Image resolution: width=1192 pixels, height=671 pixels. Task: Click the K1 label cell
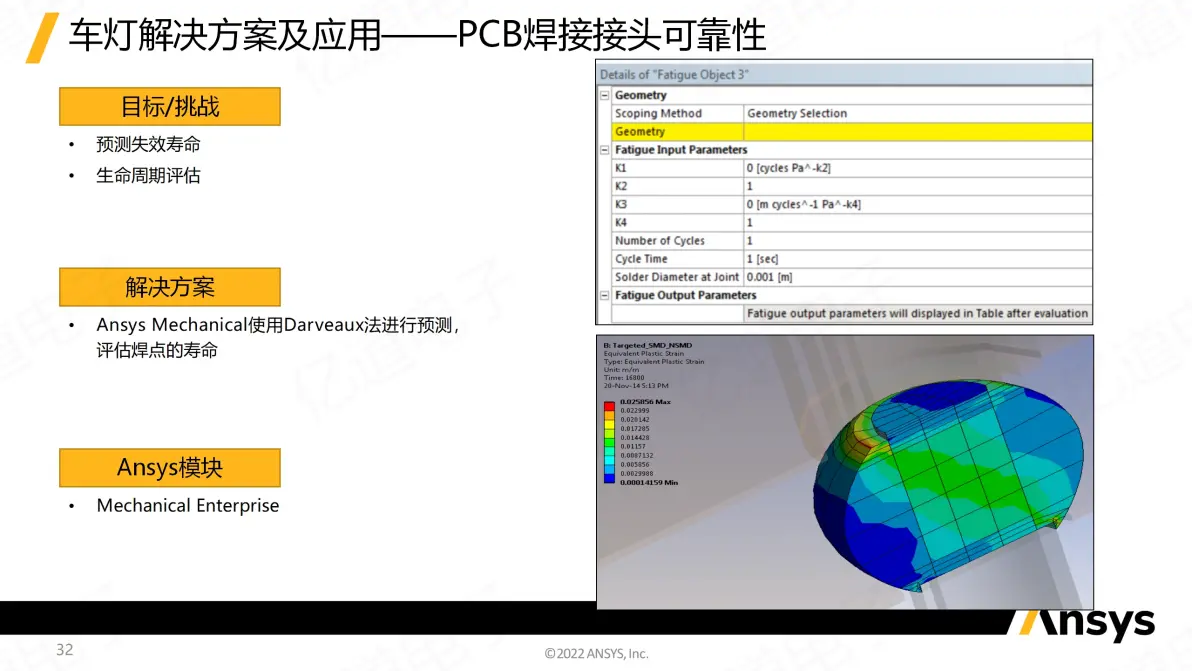677,168
